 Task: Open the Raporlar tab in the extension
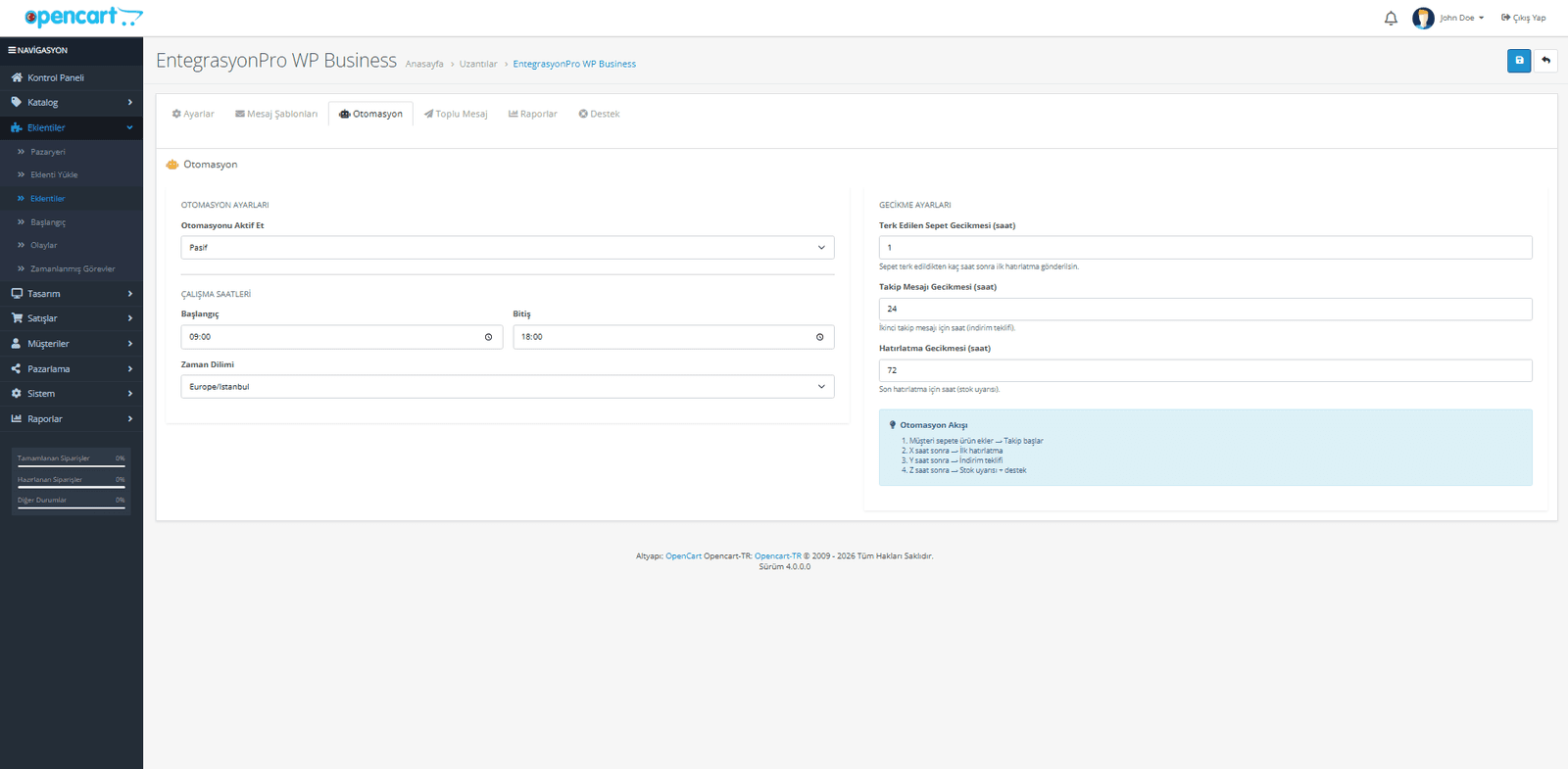click(x=533, y=115)
